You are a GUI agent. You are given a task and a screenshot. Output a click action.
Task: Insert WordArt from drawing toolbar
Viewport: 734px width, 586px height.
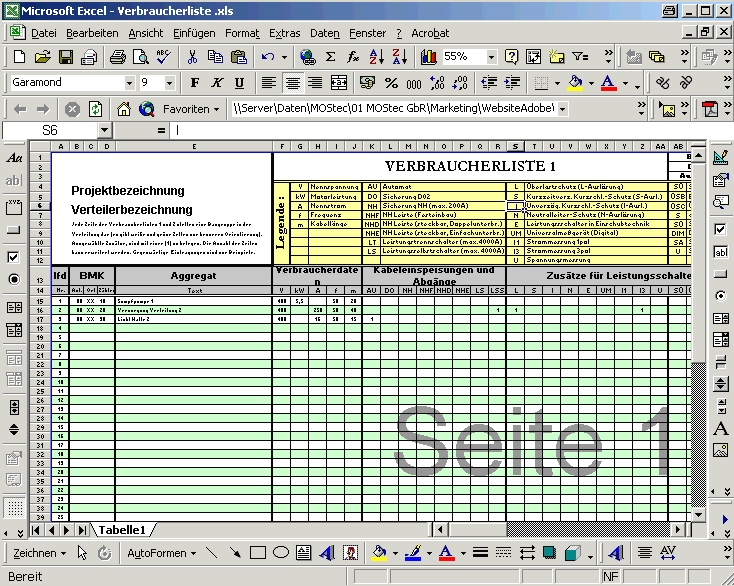327,553
